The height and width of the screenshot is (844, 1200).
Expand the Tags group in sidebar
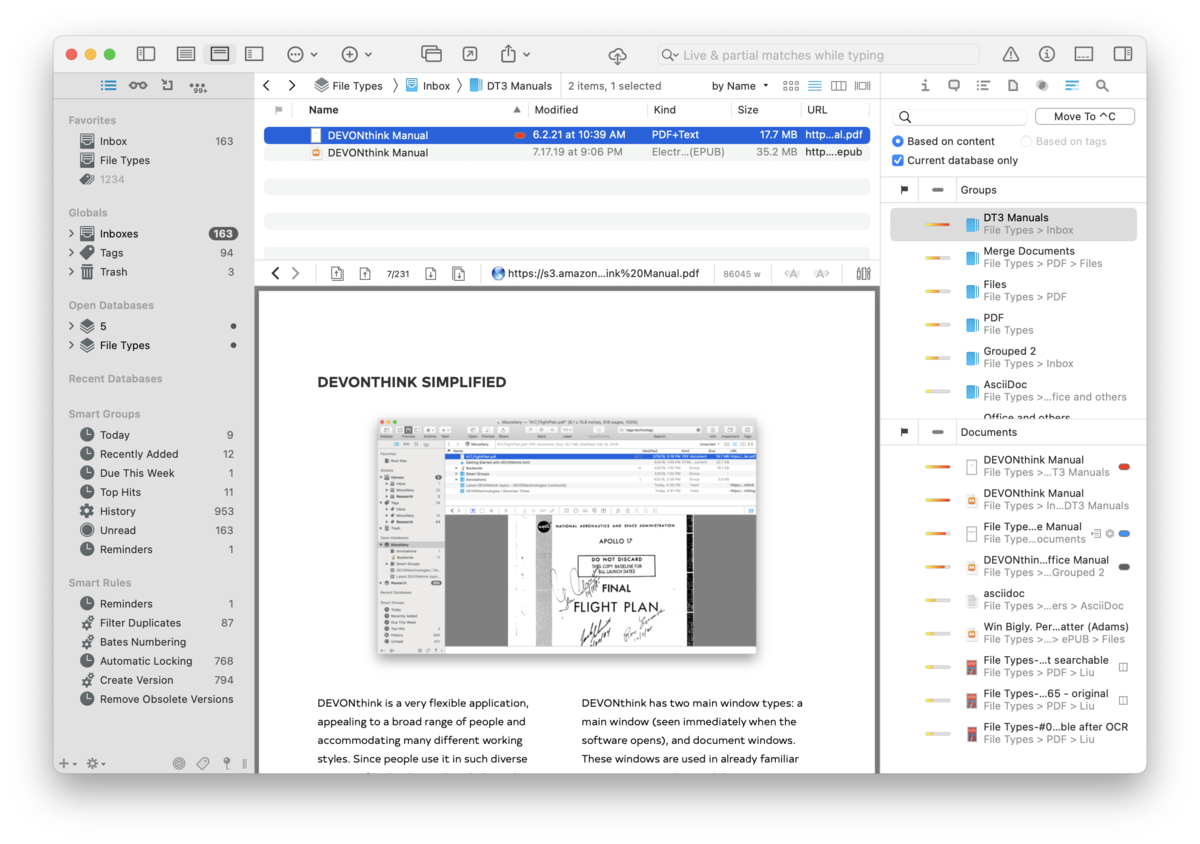[72, 253]
